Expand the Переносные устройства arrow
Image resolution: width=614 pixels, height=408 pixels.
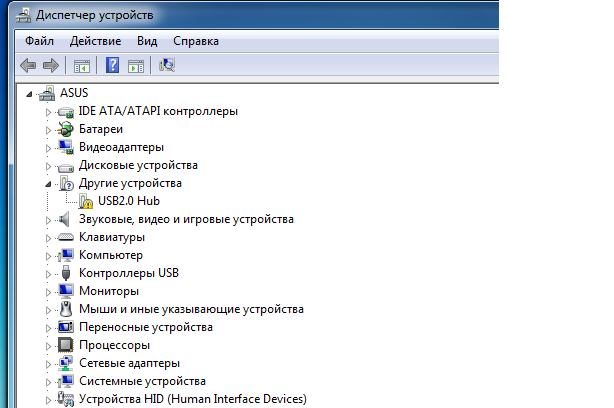(x=48, y=329)
